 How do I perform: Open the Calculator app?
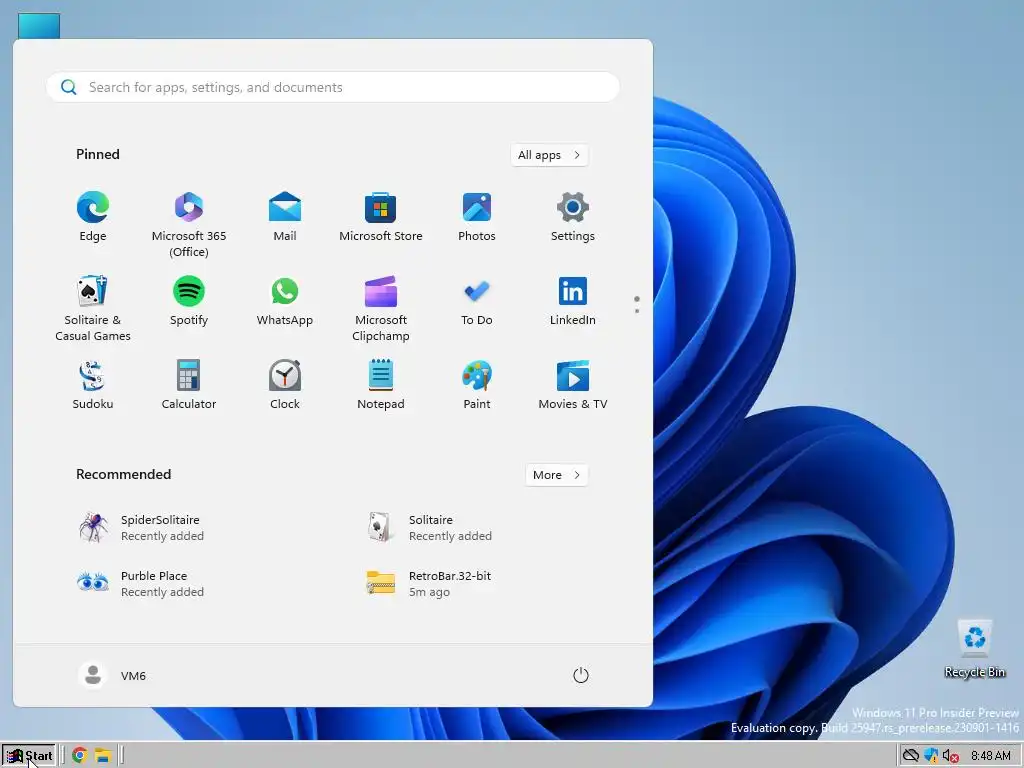pyautogui.click(x=189, y=385)
